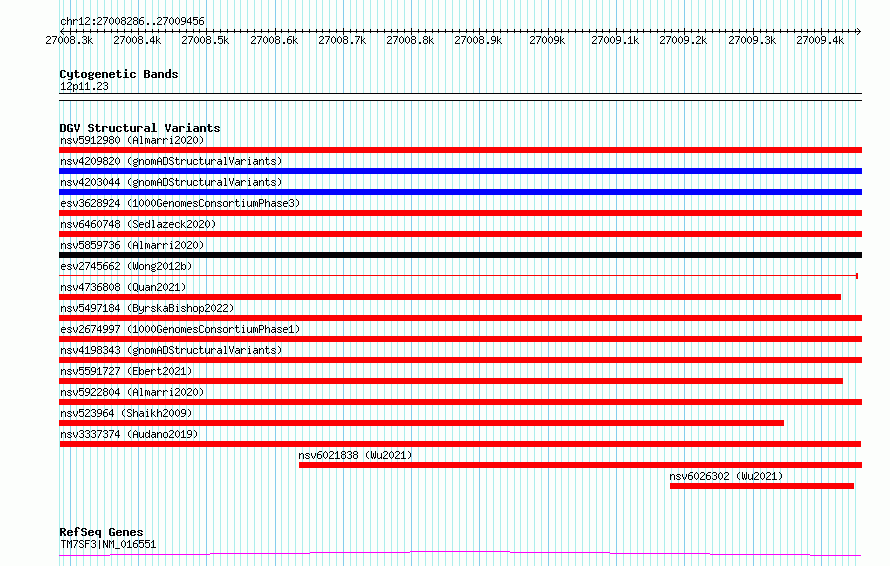Click the nsv5912980 (Almarri2020) red variant bar
This screenshot has width=890, height=566.
460,150
